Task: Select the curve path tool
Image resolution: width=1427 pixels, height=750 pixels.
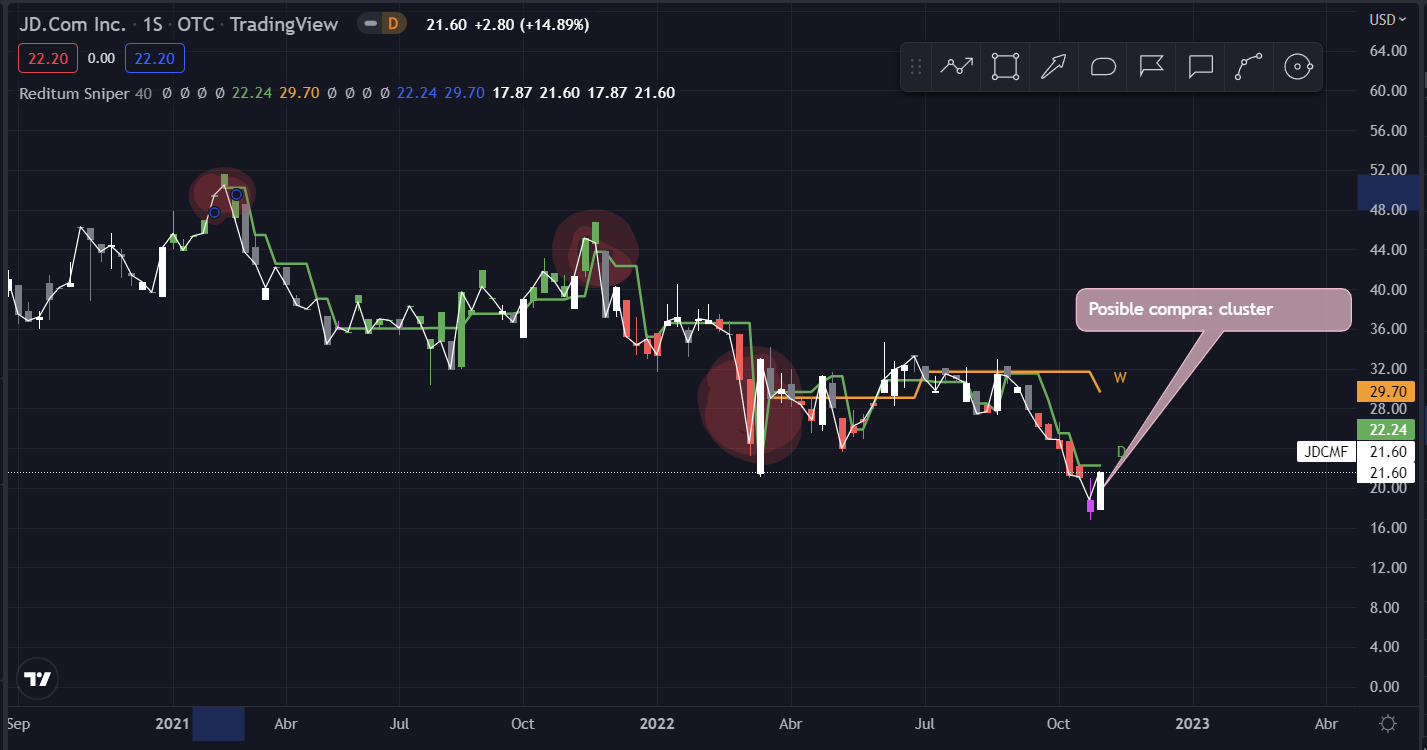Action: click(x=1249, y=67)
